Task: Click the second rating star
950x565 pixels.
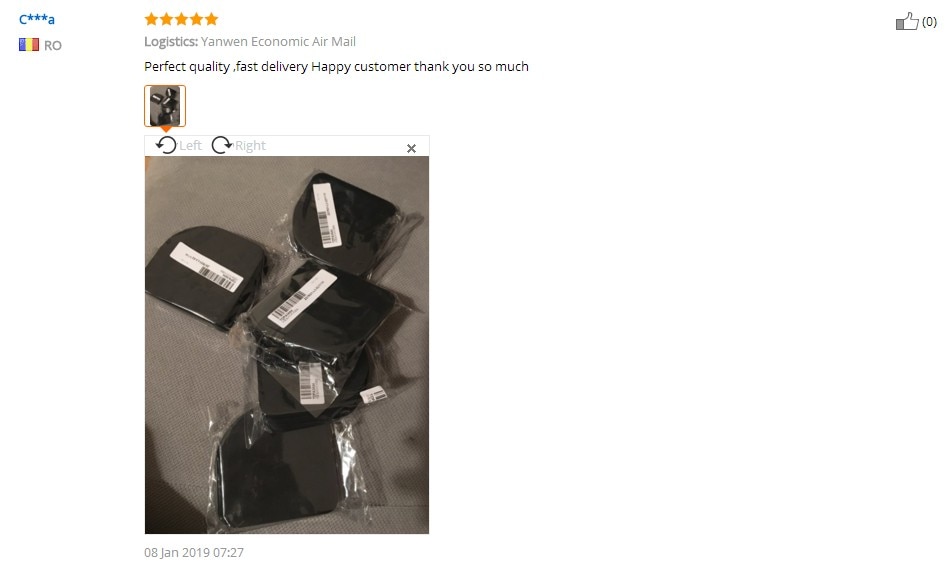Action: point(167,19)
